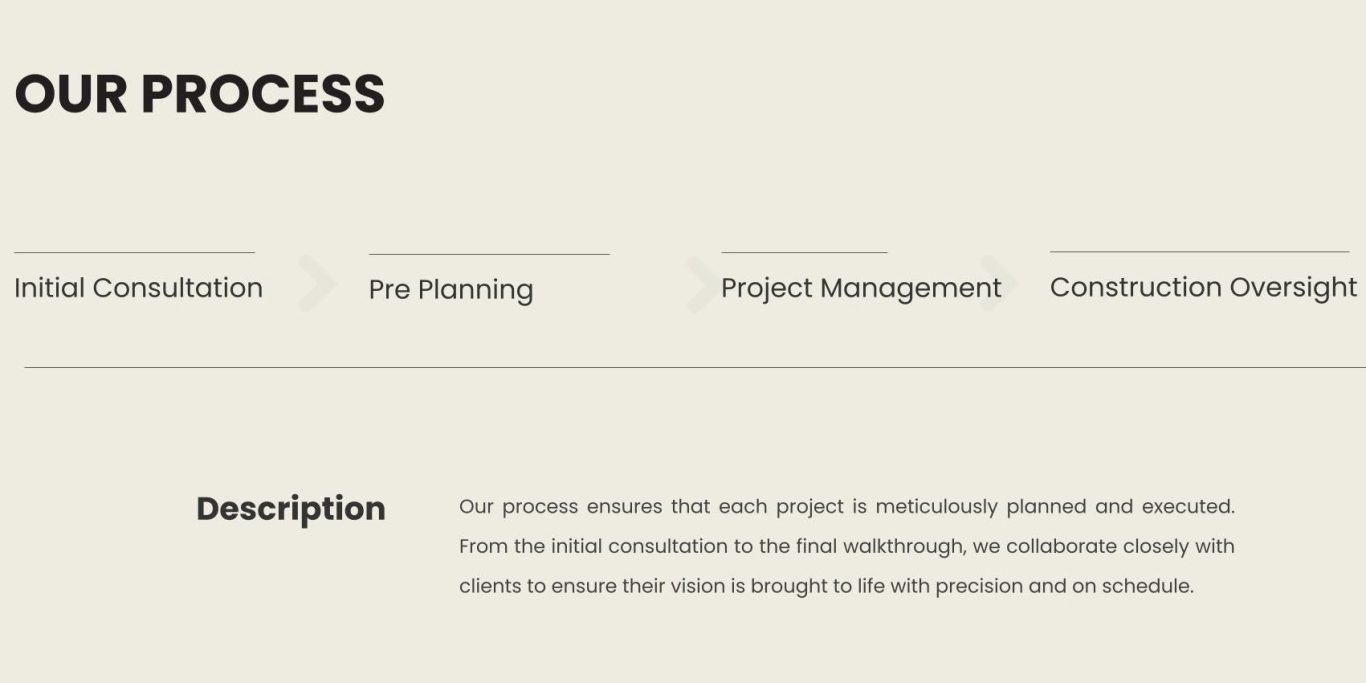This screenshot has width=1366, height=683.
Task: Click the faint chevron before Construction Oversight
Action: click(997, 284)
